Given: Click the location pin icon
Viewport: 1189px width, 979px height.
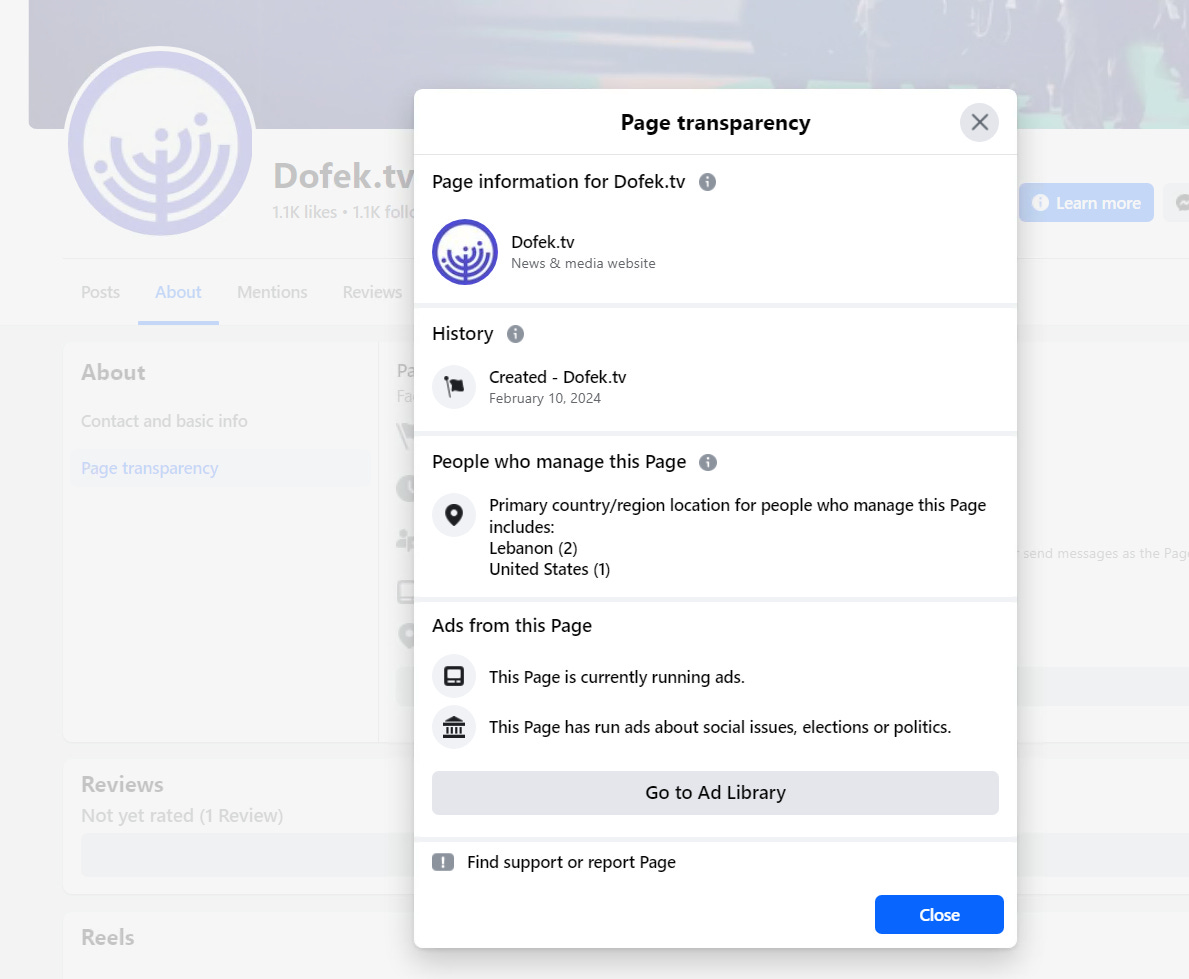Looking at the screenshot, I should tap(454, 515).
